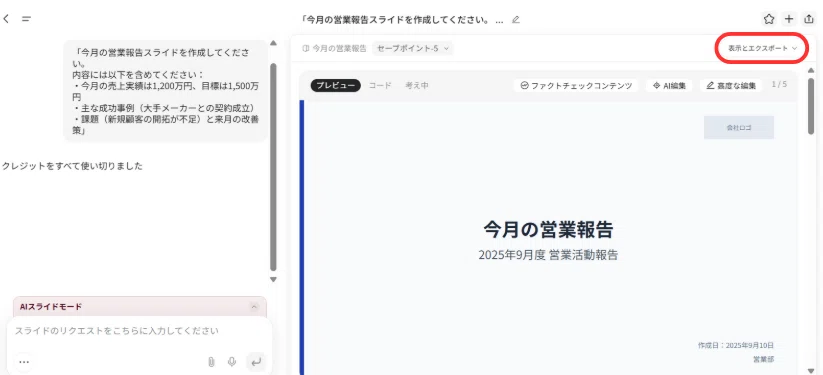Select the 今月の営業報告 file label

(335, 48)
